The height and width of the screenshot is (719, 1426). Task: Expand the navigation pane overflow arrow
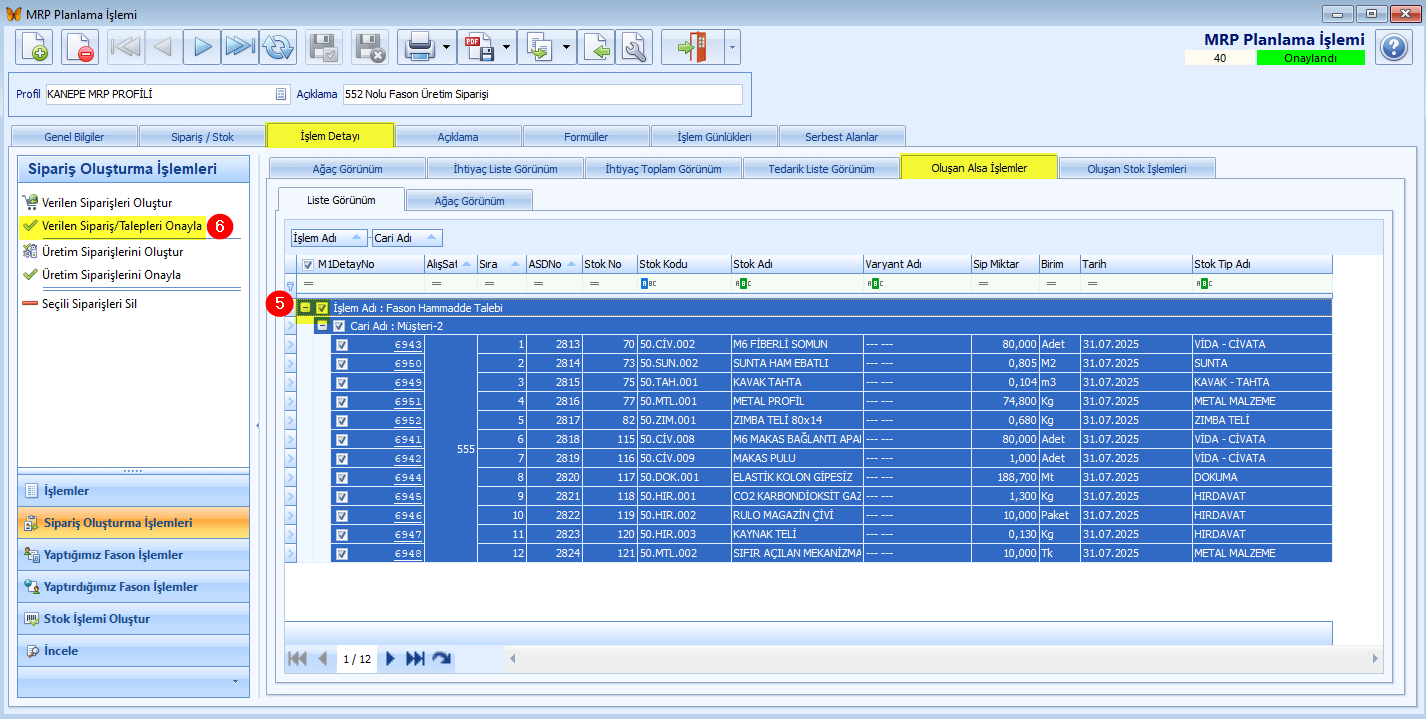[x=235, y=681]
